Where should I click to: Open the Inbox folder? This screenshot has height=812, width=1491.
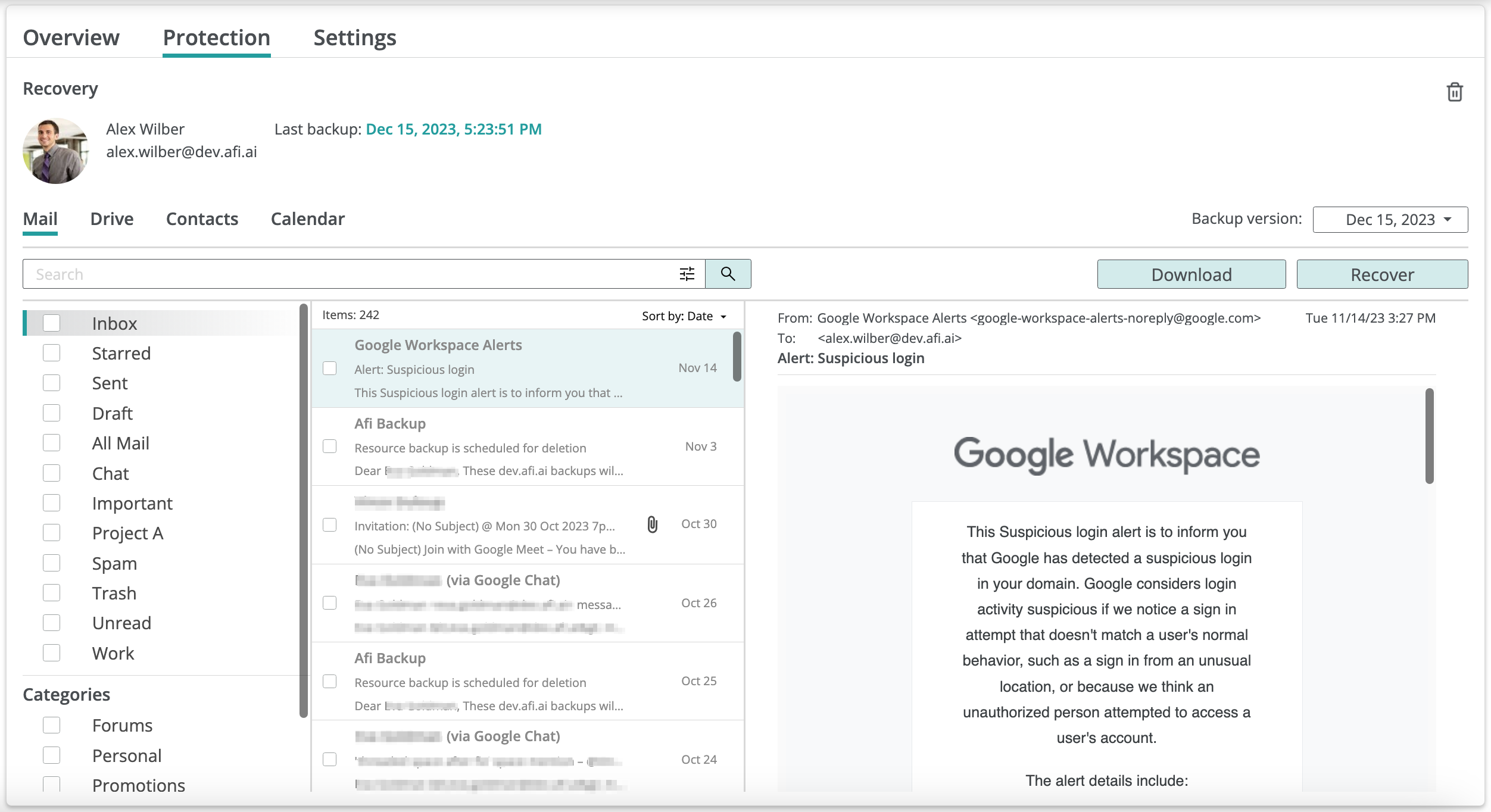click(x=114, y=323)
